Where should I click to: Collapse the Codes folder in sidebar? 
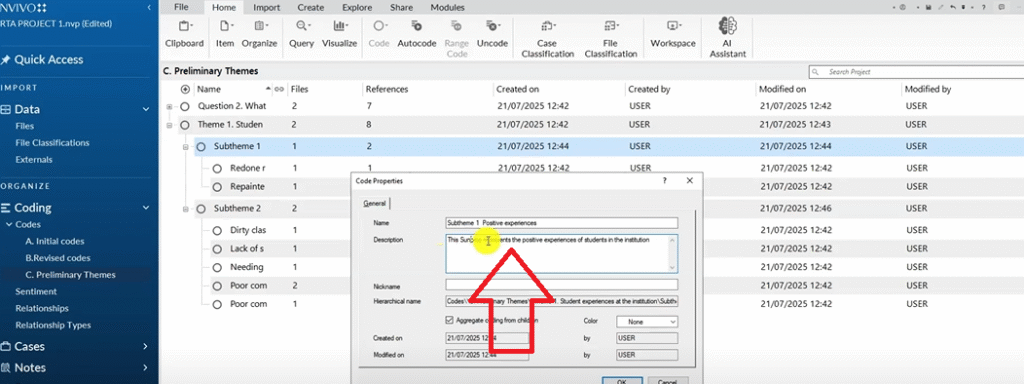pyautogui.click(x=9, y=225)
